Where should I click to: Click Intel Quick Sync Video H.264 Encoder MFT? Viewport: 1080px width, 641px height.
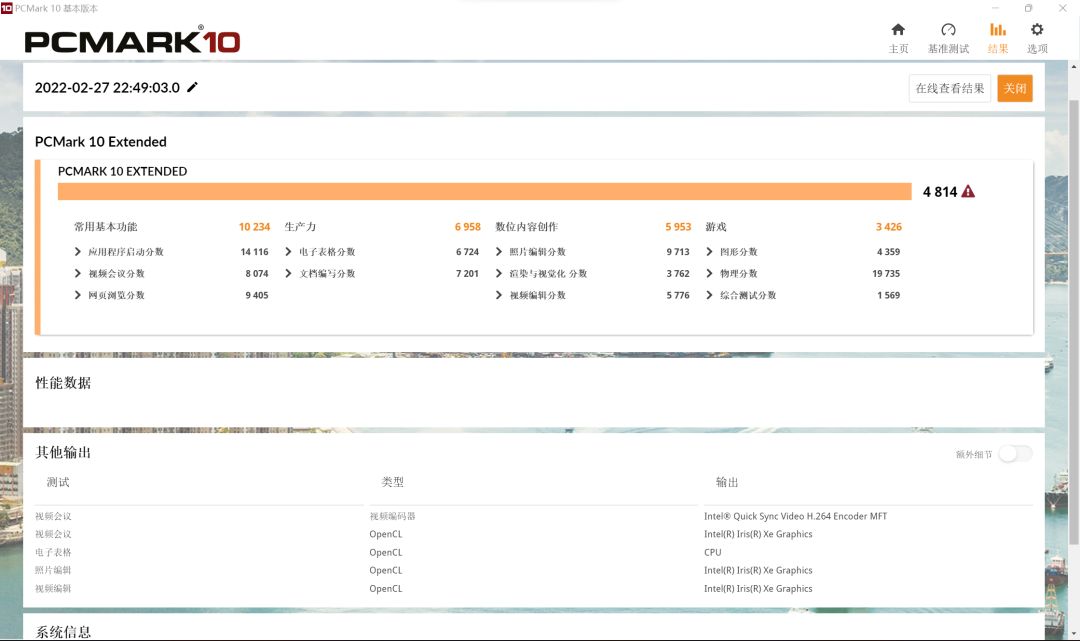(x=796, y=516)
